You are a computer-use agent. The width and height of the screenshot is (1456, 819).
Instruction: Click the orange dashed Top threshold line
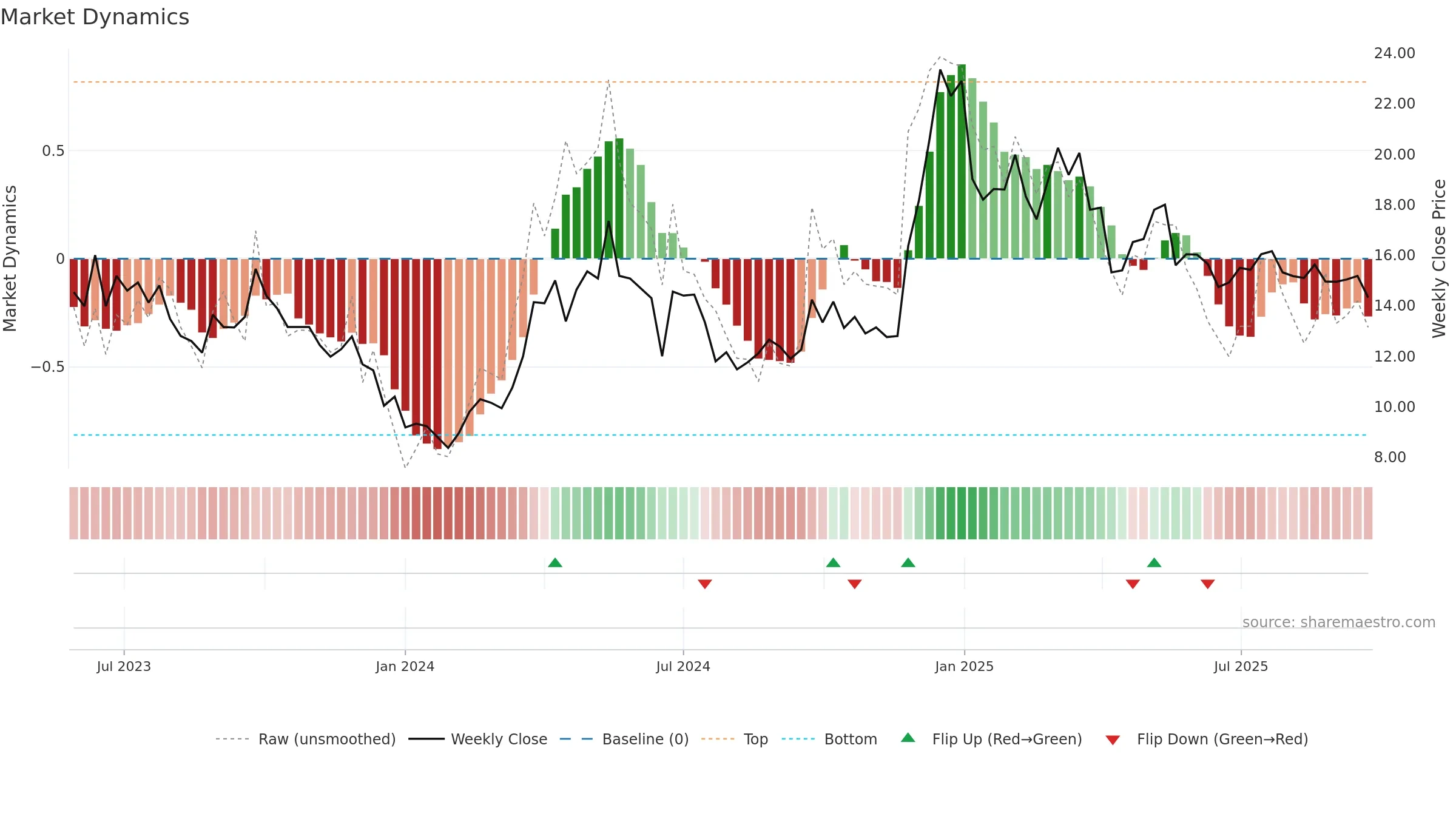720,82
